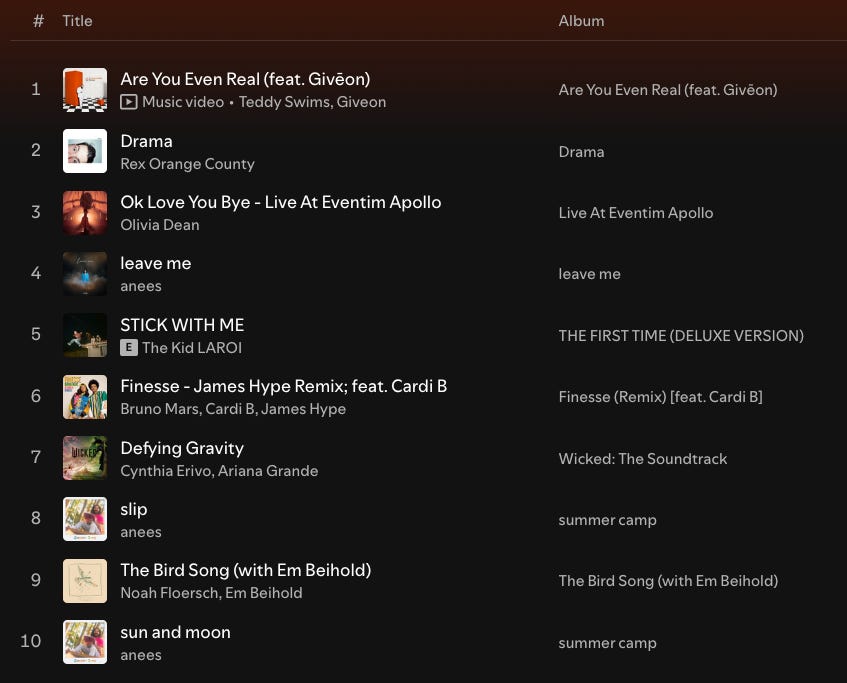Screen dimensions: 847x683
Task: Go to Olivia Dean artist page
Action: [160, 225]
